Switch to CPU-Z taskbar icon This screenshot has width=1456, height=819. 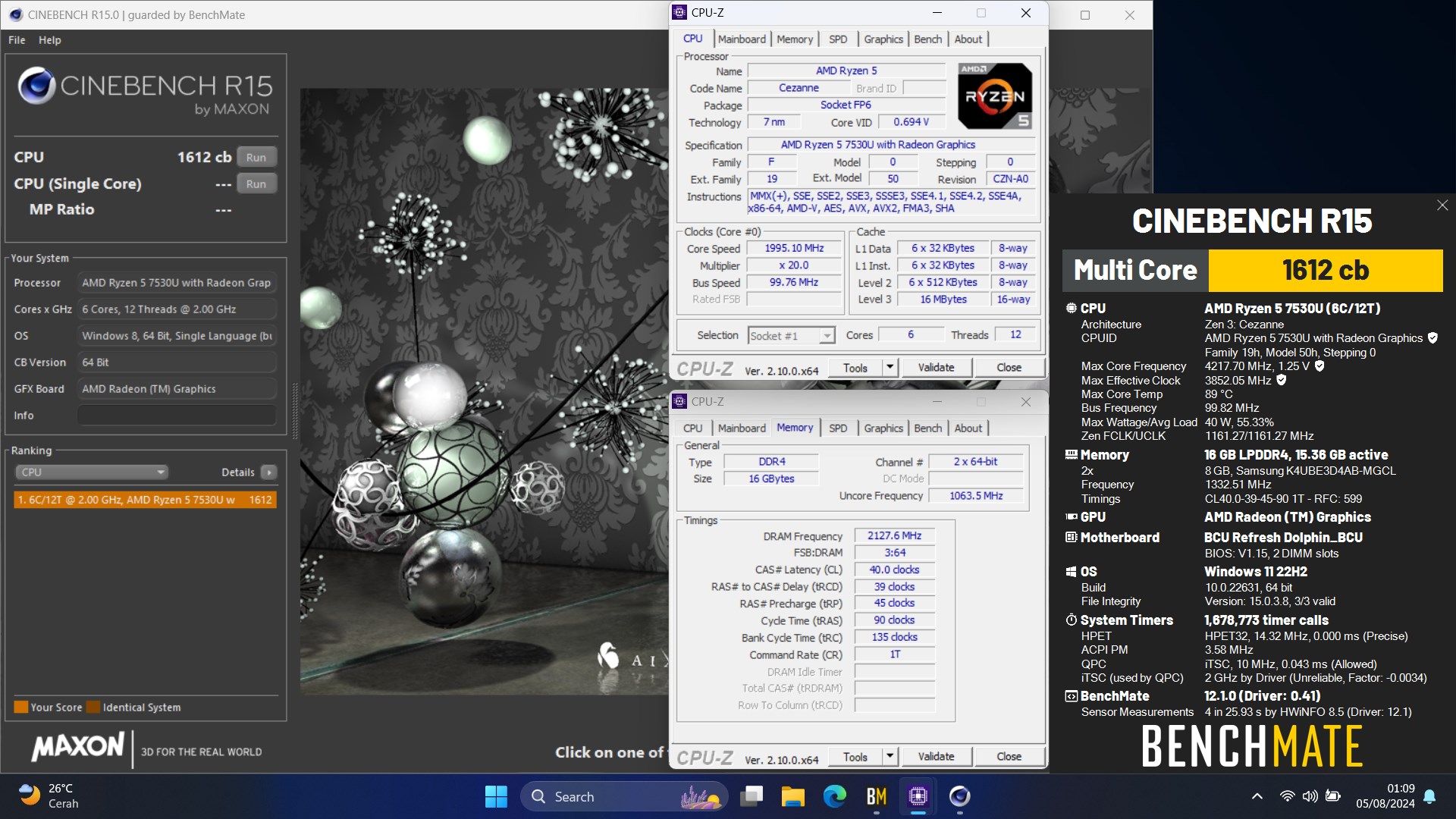[x=918, y=796]
